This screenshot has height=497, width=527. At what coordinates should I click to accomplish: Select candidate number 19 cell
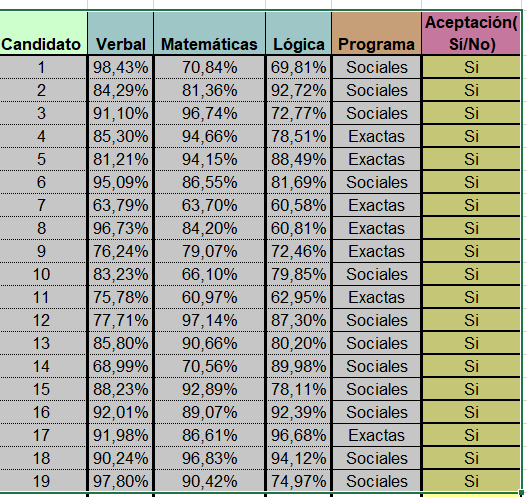43,481
